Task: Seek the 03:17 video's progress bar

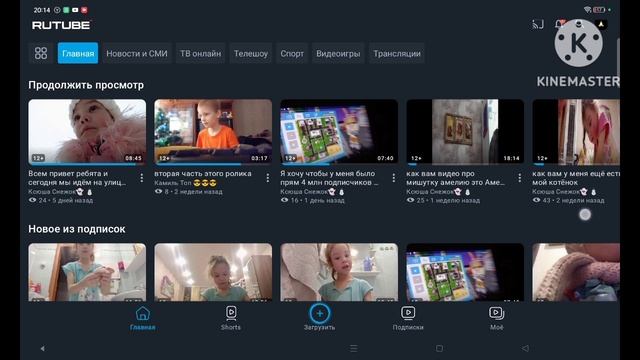Action: tap(213, 164)
